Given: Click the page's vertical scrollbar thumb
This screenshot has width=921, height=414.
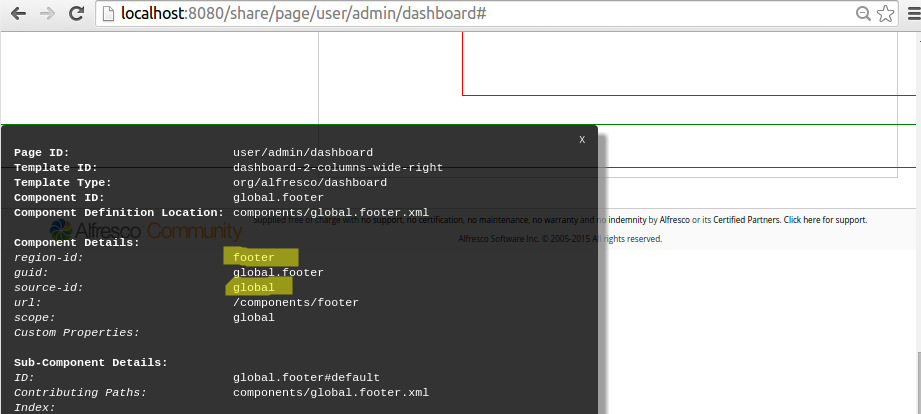Looking at the screenshot, I should 919,382.
